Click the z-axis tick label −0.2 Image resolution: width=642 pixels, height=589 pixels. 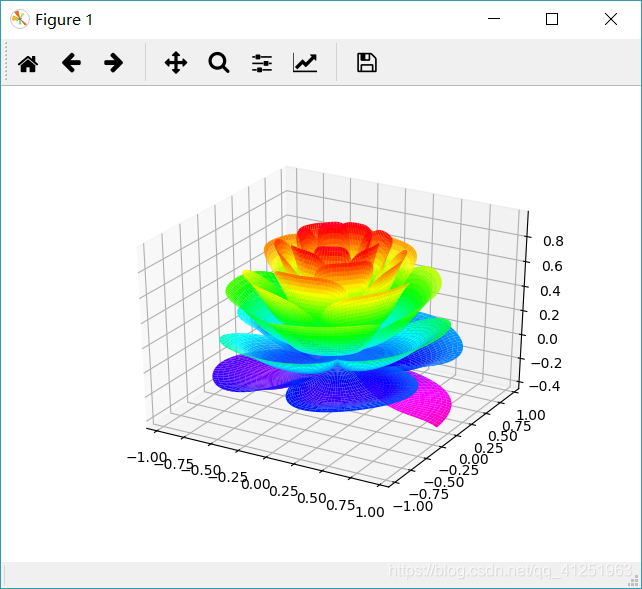pos(546,363)
